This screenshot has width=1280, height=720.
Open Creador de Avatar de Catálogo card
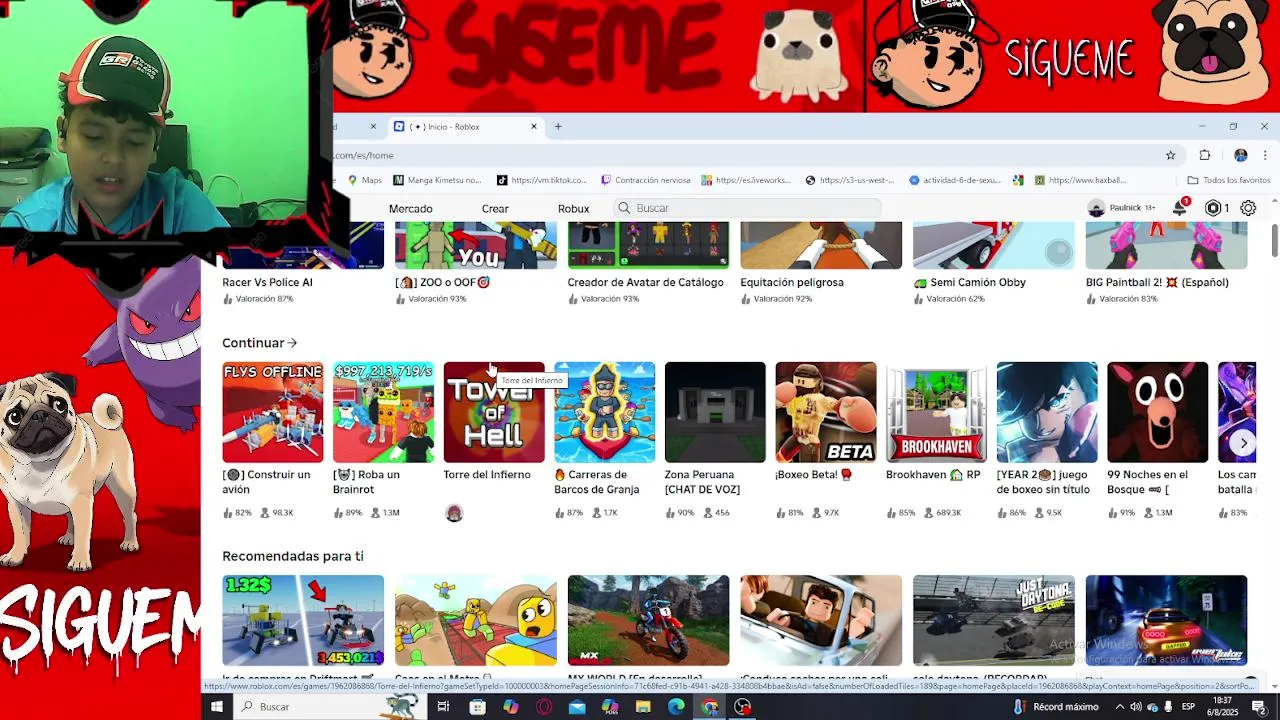pos(648,261)
